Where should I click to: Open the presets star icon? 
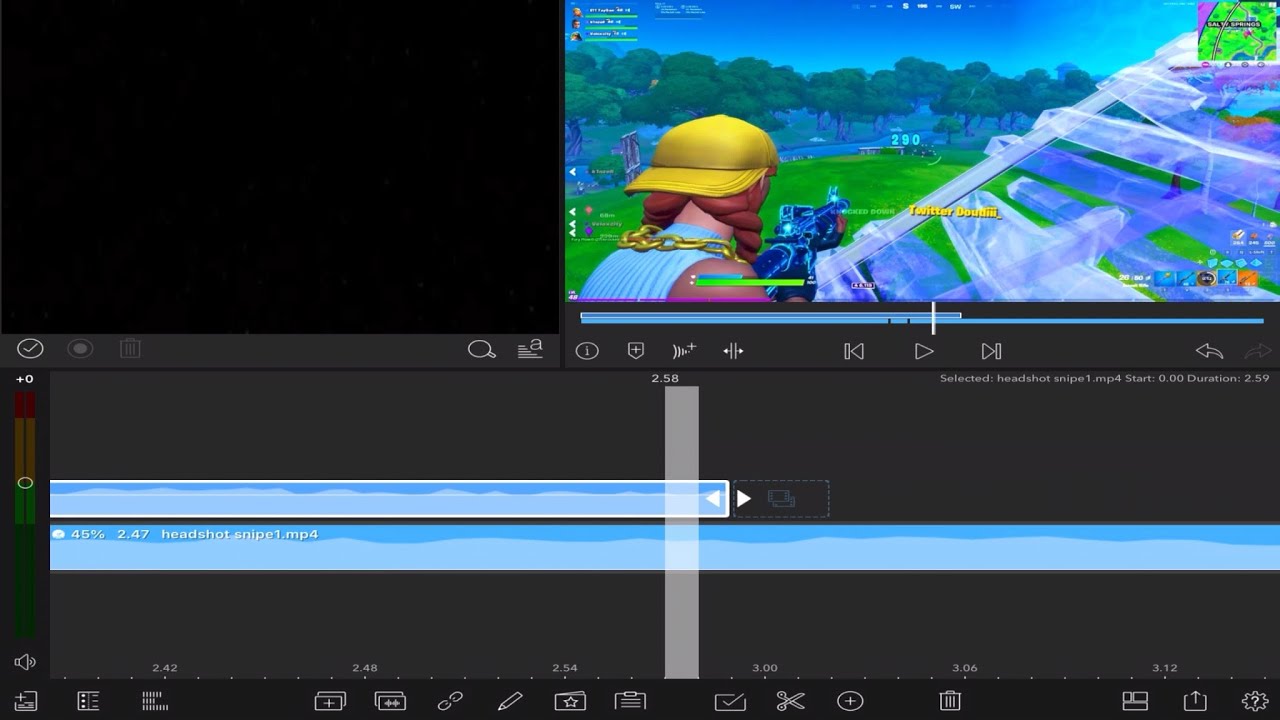pos(570,701)
